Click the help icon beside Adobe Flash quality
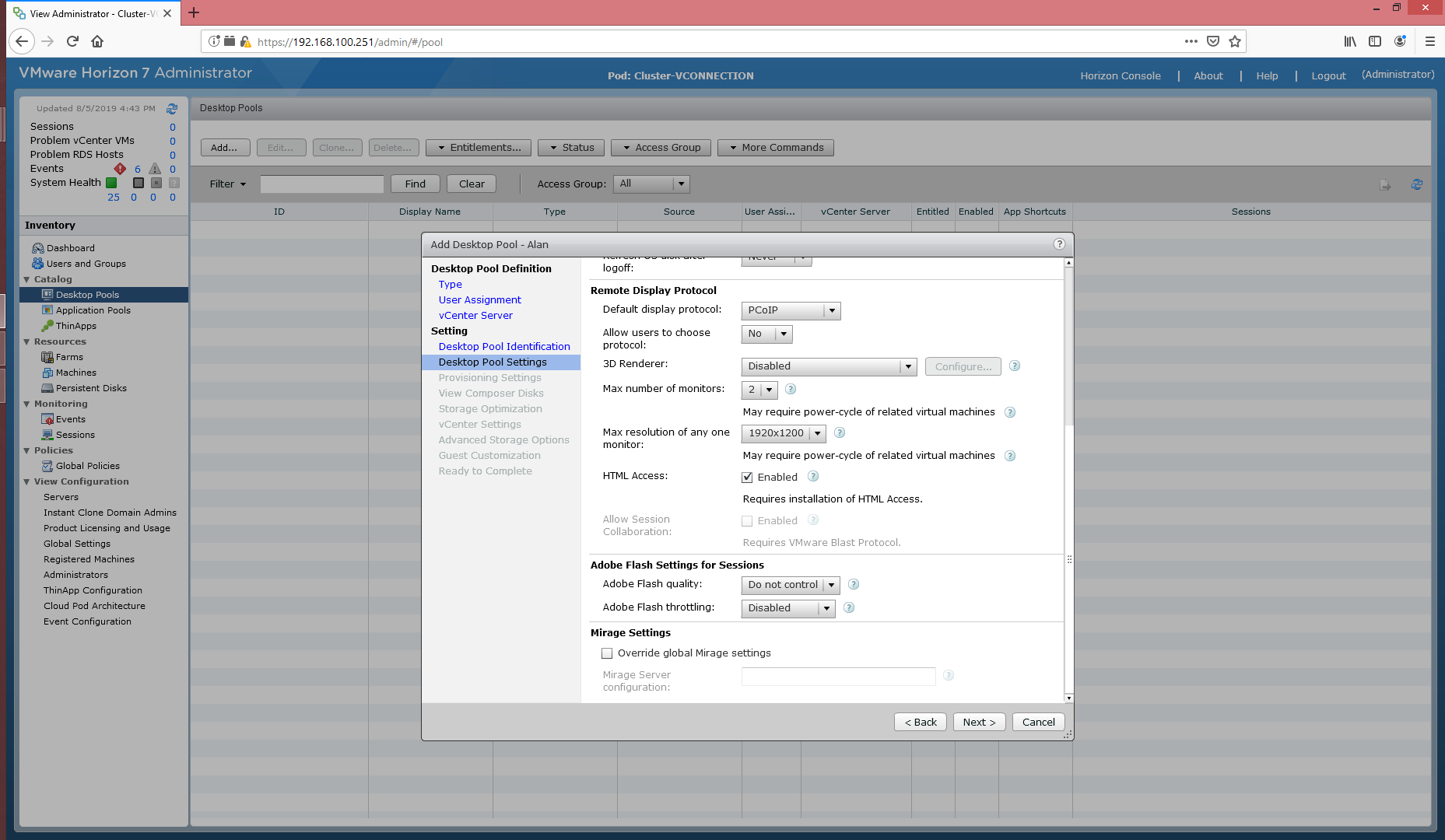Image resolution: width=1445 pixels, height=840 pixels. [x=853, y=585]
